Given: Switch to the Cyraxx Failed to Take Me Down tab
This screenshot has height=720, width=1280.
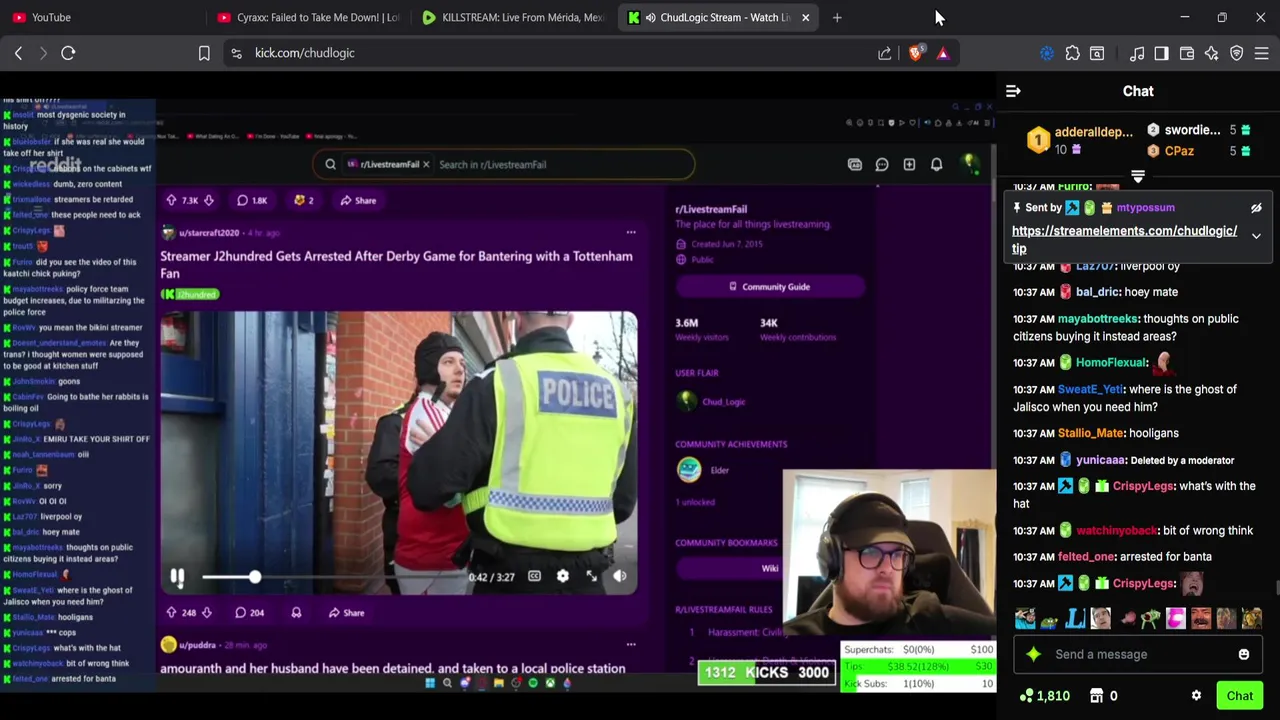Looking at the screenshot, I should (308, 17).
